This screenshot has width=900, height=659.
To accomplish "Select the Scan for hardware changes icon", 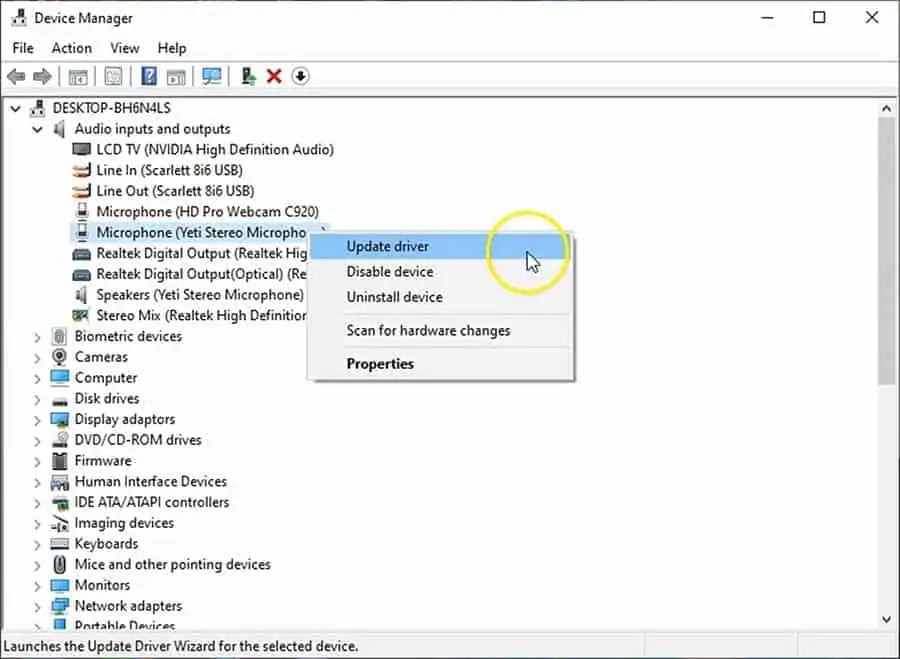I will click(x=212, y=76).
